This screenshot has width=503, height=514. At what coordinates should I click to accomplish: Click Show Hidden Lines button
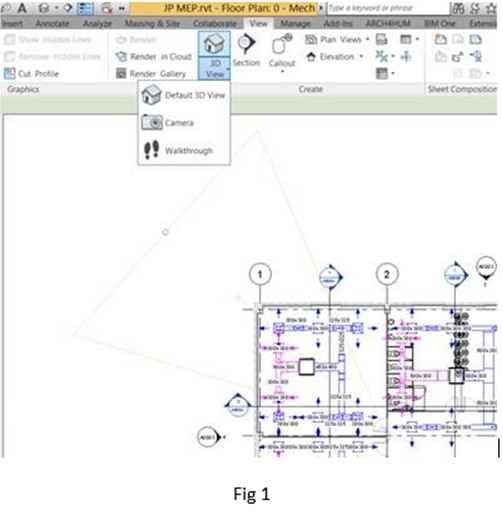[47, 39]
